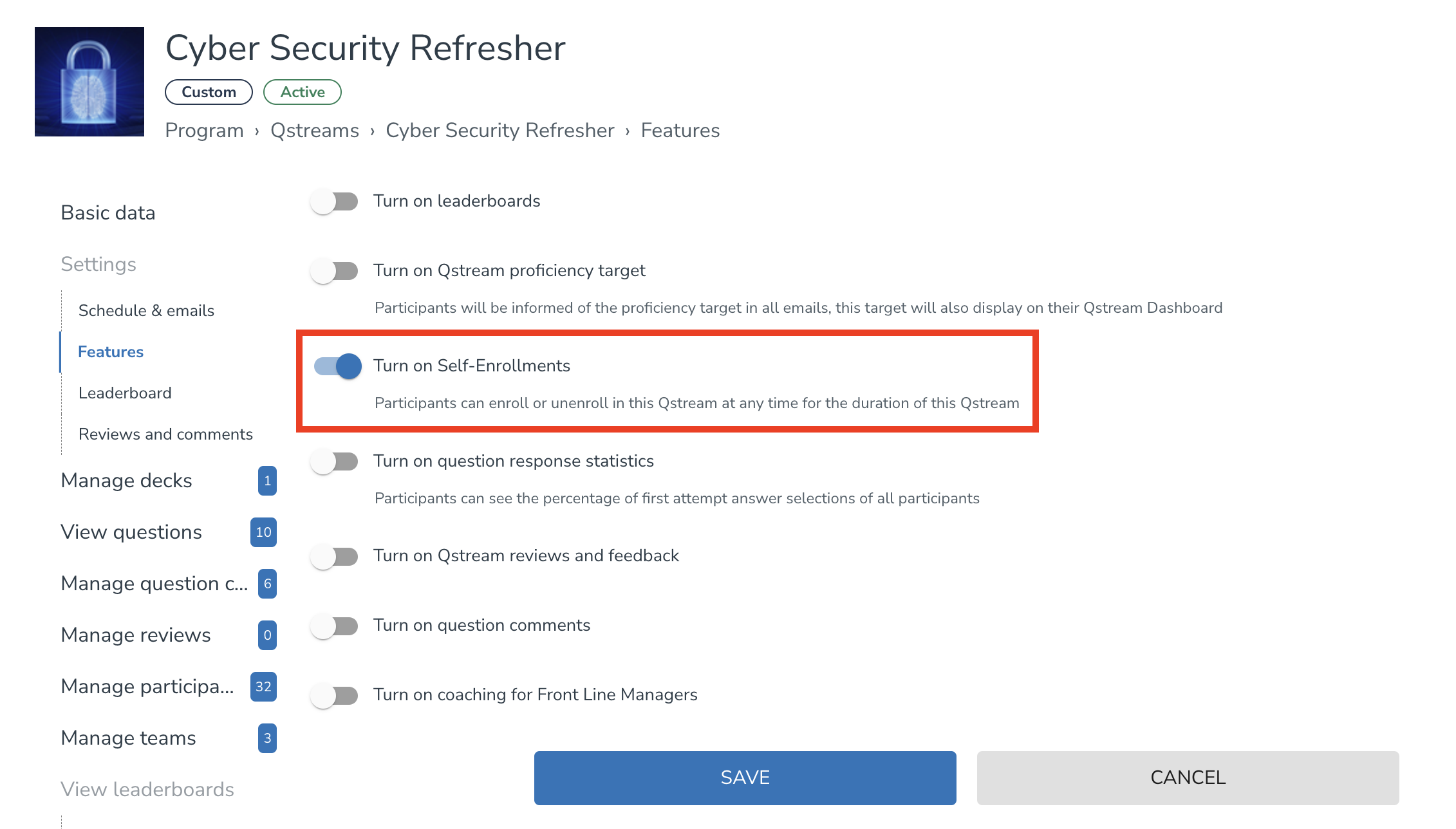Click the Manage teams badge showing 3
1456x829 pixels.
267,738
